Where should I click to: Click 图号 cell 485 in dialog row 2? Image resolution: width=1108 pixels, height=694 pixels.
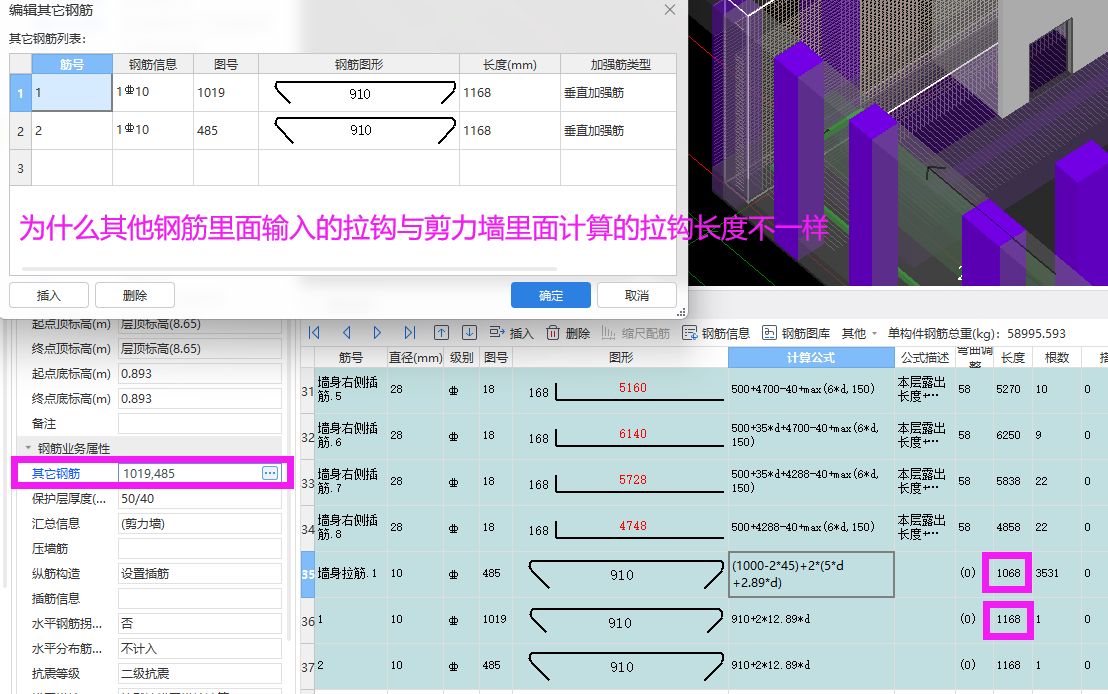(226, 131)
